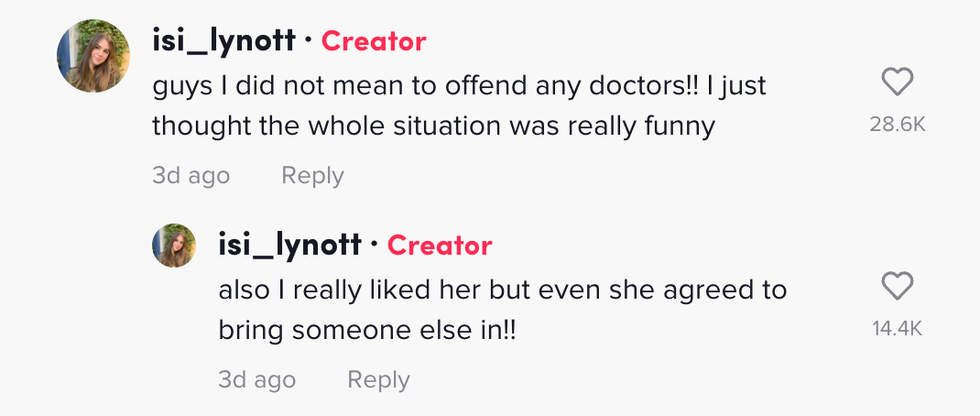Click the 28.6K like count
The height and width of the screenshot is (416, 980).
point(897,124)
